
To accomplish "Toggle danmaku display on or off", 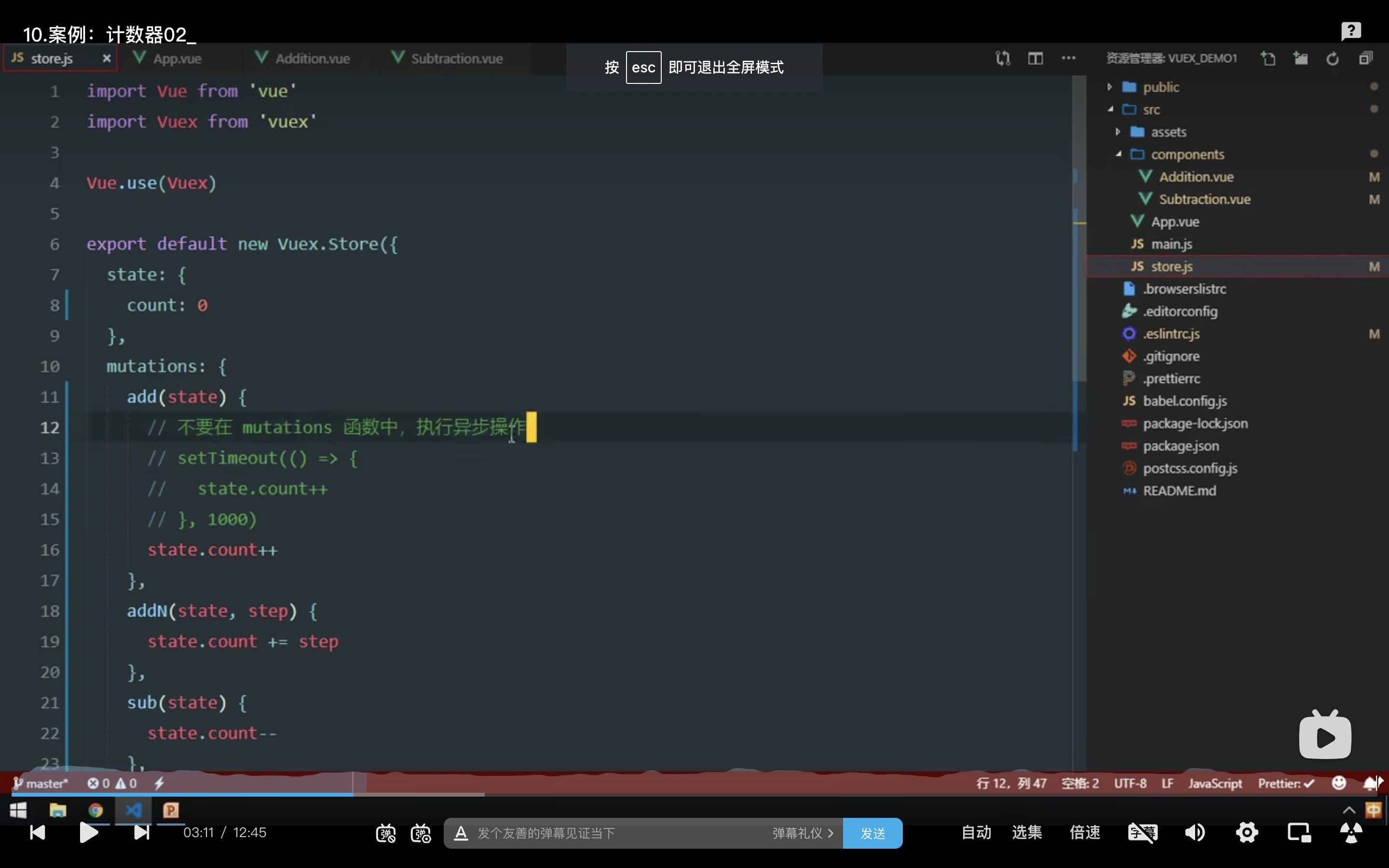I will point(385,833).
